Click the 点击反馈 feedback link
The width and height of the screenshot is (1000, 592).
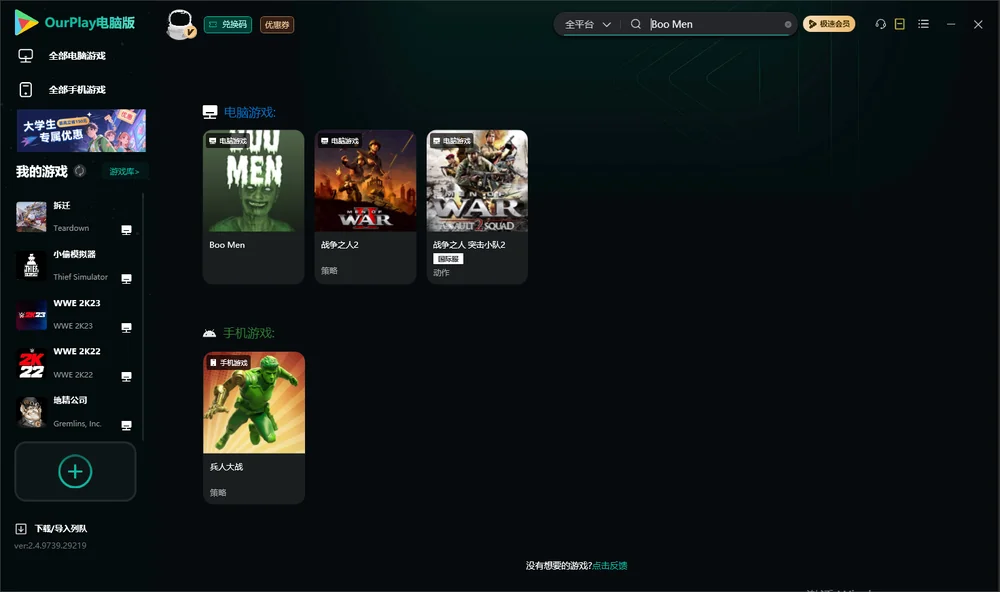coord(610,566)
